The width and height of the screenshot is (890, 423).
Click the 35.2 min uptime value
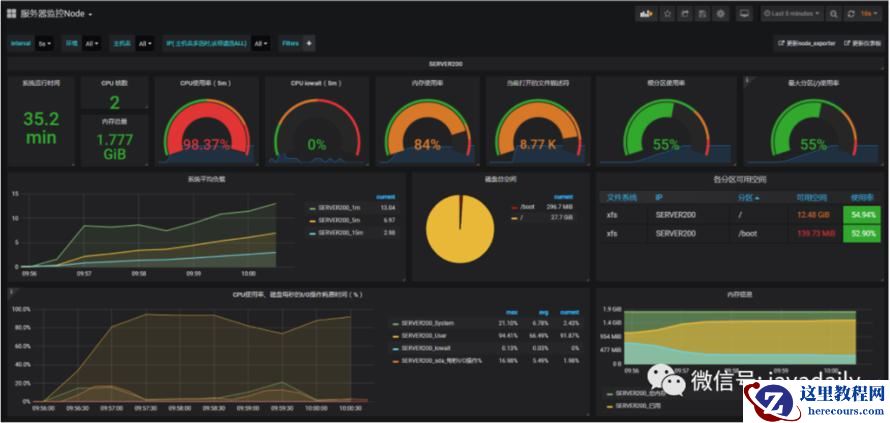(41, 128)
